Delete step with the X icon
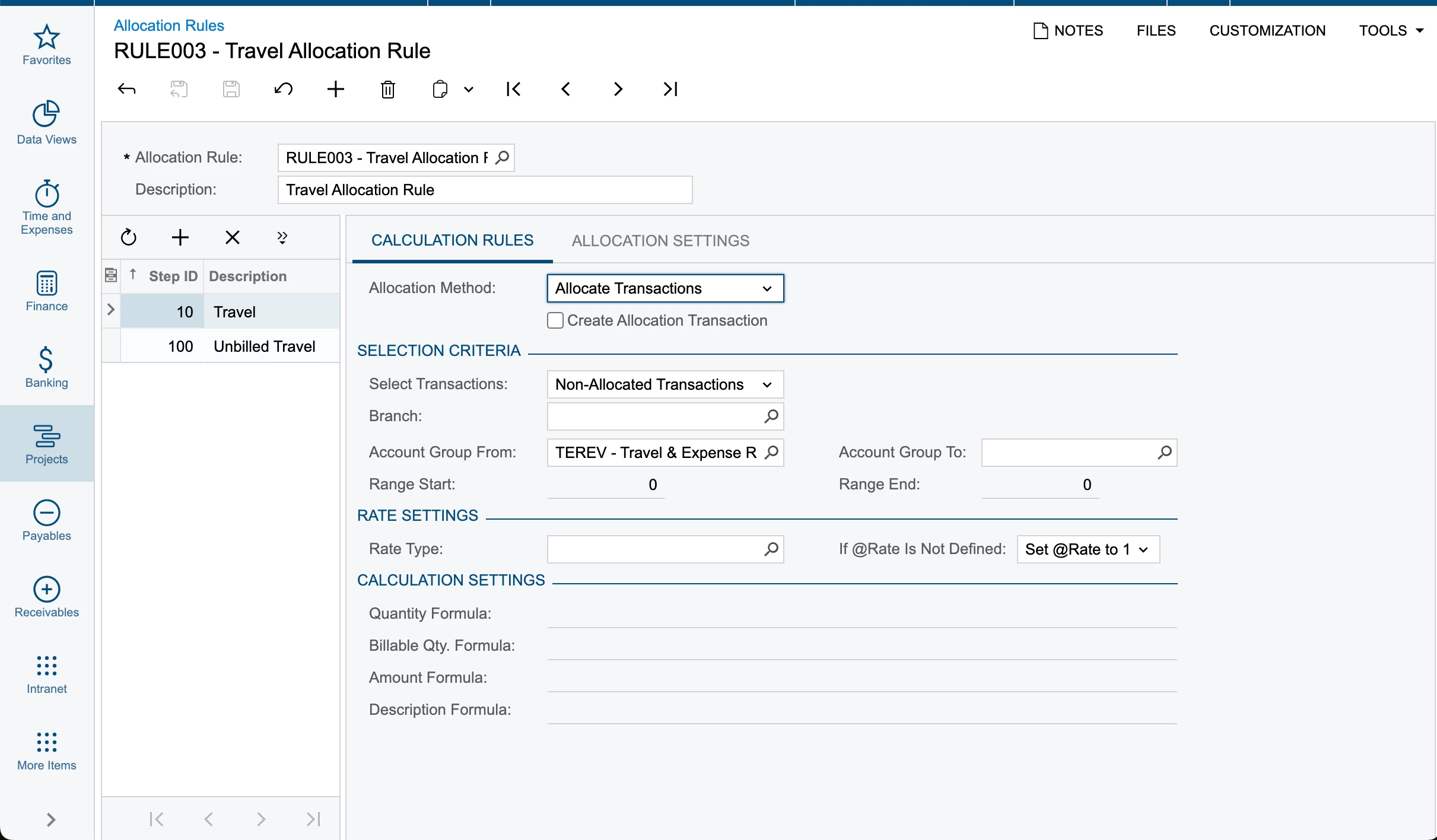The image size is (1437, 840). pyautogui.click(x=232, y=238)
